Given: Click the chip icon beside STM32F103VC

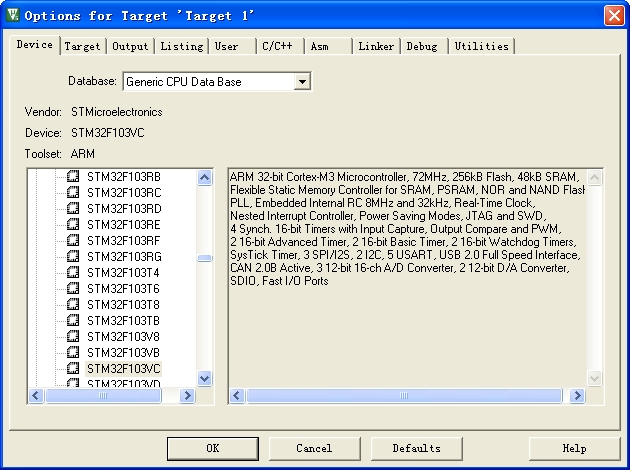Looking at the screenshot, I should pos(73,368).
